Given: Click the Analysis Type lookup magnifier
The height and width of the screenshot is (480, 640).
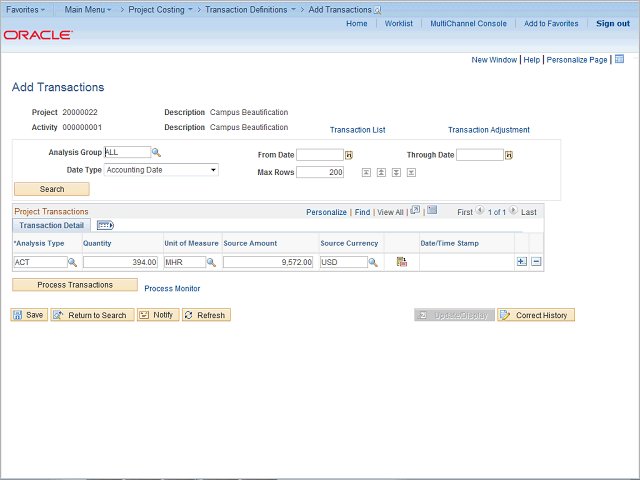Looking at the screenshot, I should pyautogui.click(x=72, y=262).
